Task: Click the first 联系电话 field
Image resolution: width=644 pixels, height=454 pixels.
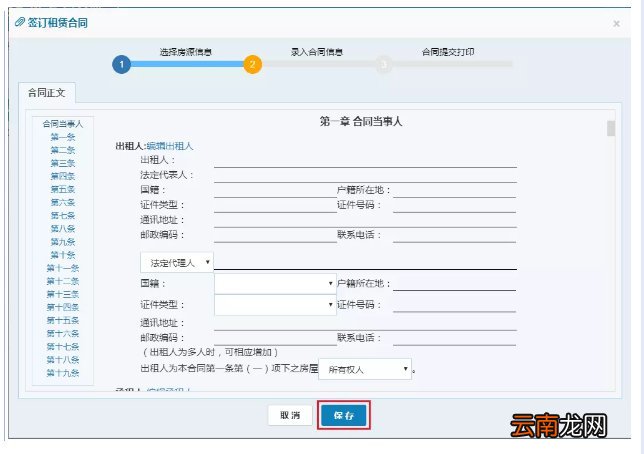Action: [x=454, y=237]
